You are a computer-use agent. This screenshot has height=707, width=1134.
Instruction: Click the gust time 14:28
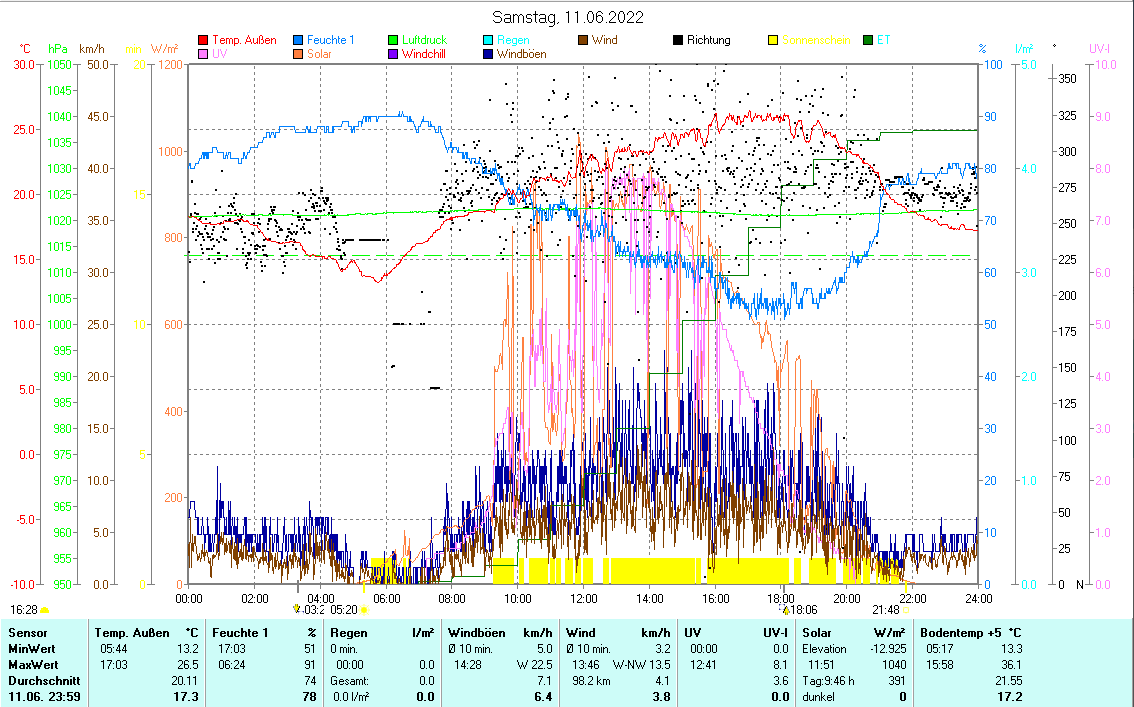[x=467, y=665]
